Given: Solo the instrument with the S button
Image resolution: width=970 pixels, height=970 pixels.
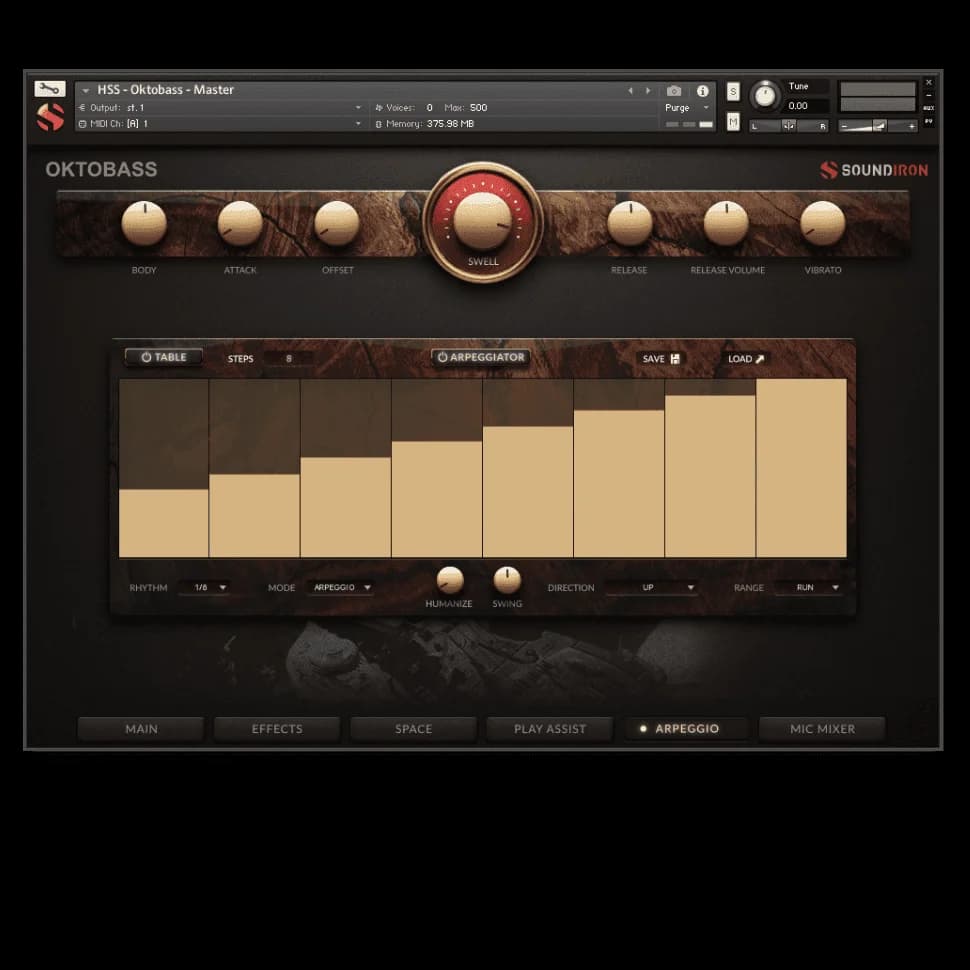Looking at the screenshot, I should pos(733,90).
